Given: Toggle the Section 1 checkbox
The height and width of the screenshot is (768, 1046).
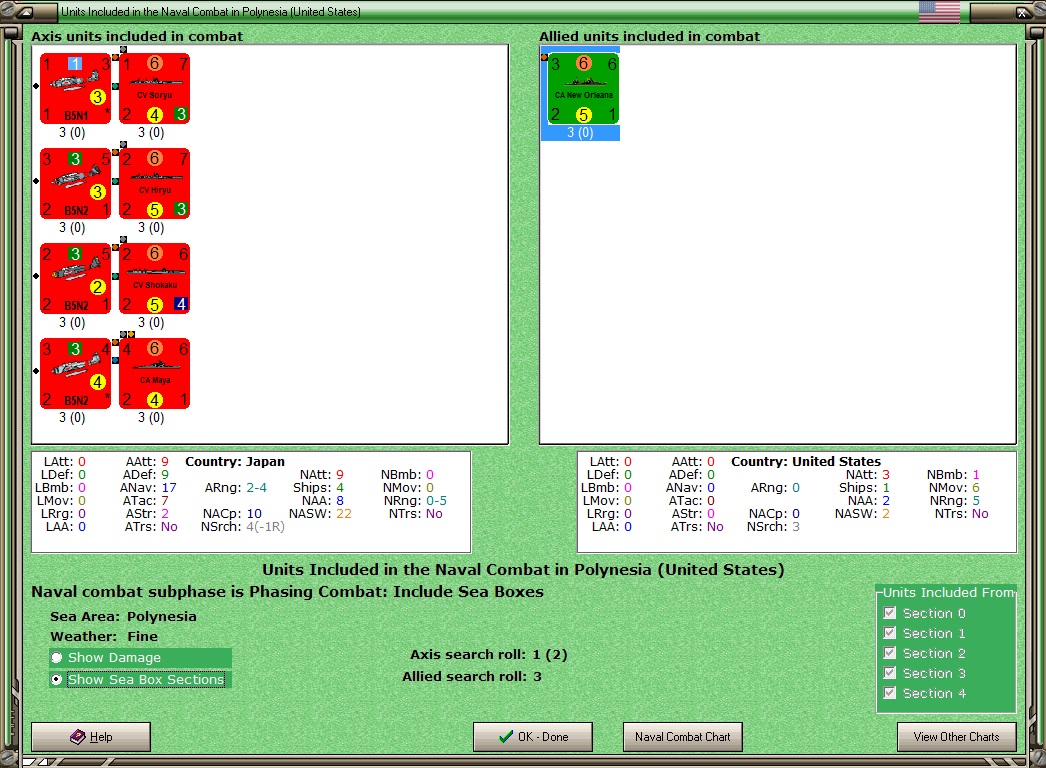Looking at the screenshot, I should (889, 633).
